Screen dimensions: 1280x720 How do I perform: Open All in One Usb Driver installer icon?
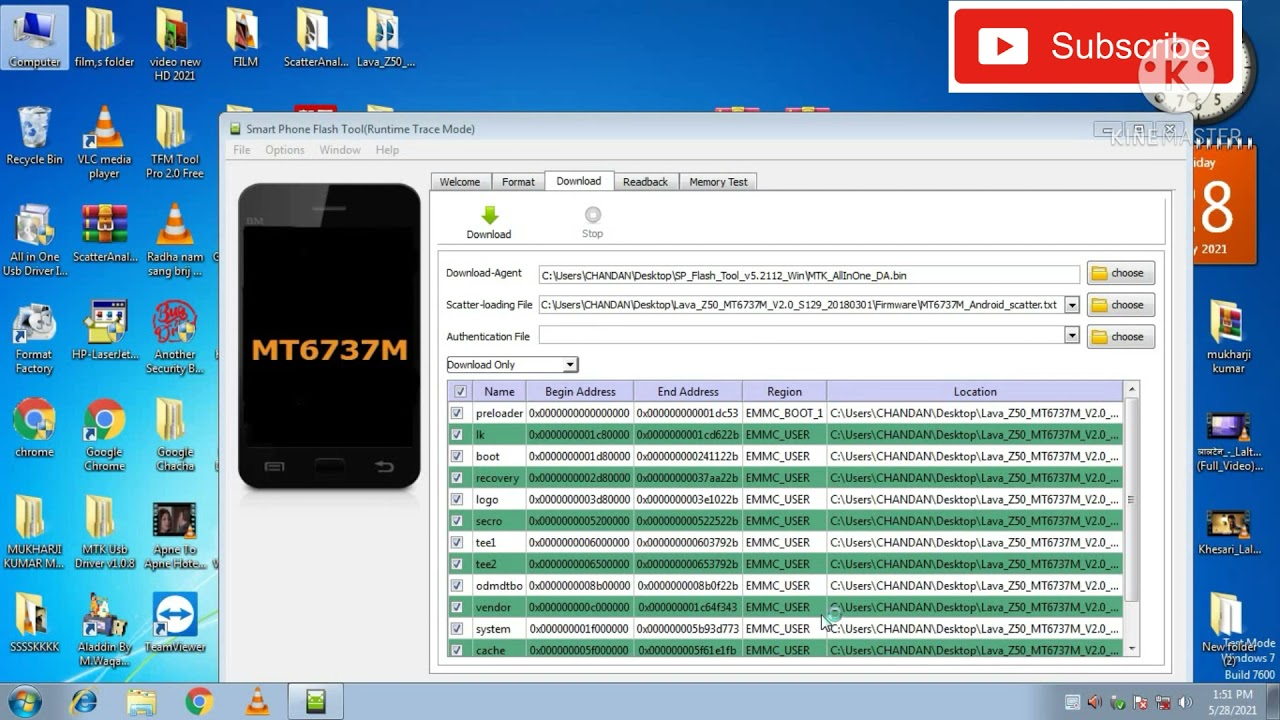tap(34, 240)
